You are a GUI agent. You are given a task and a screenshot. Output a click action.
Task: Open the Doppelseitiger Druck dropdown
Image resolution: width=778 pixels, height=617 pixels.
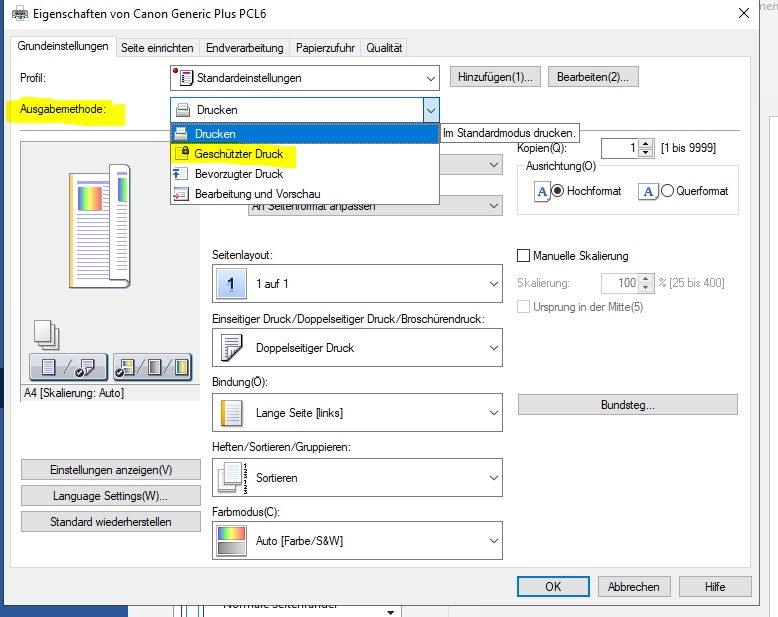[x=357, y=348]
